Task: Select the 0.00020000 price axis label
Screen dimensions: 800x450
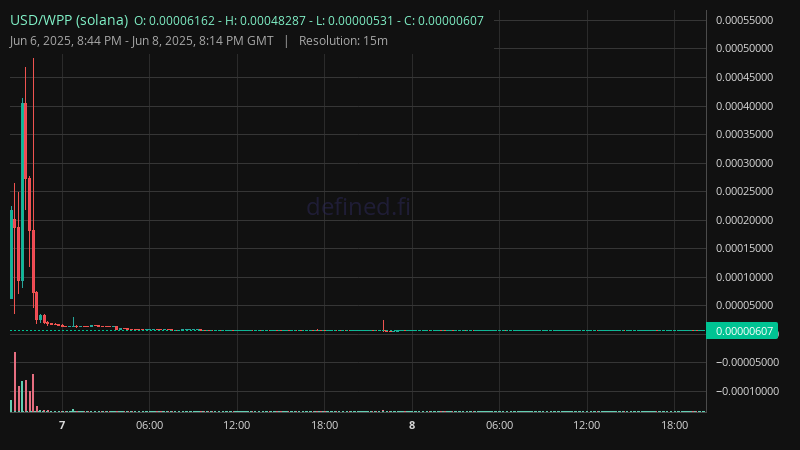Action: tap(744, 220)
